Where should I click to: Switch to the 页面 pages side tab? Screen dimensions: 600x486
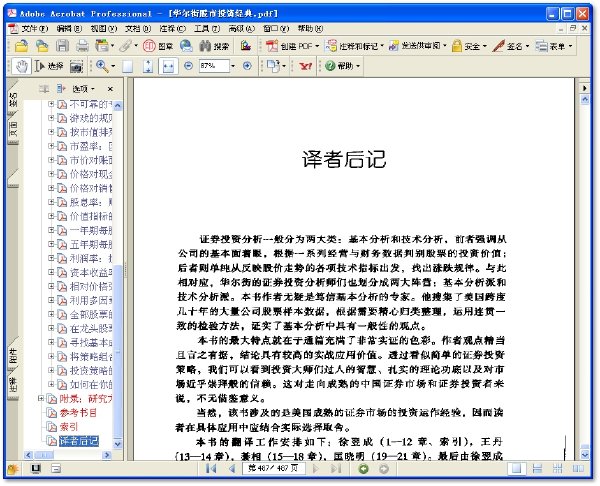point(13,129)
